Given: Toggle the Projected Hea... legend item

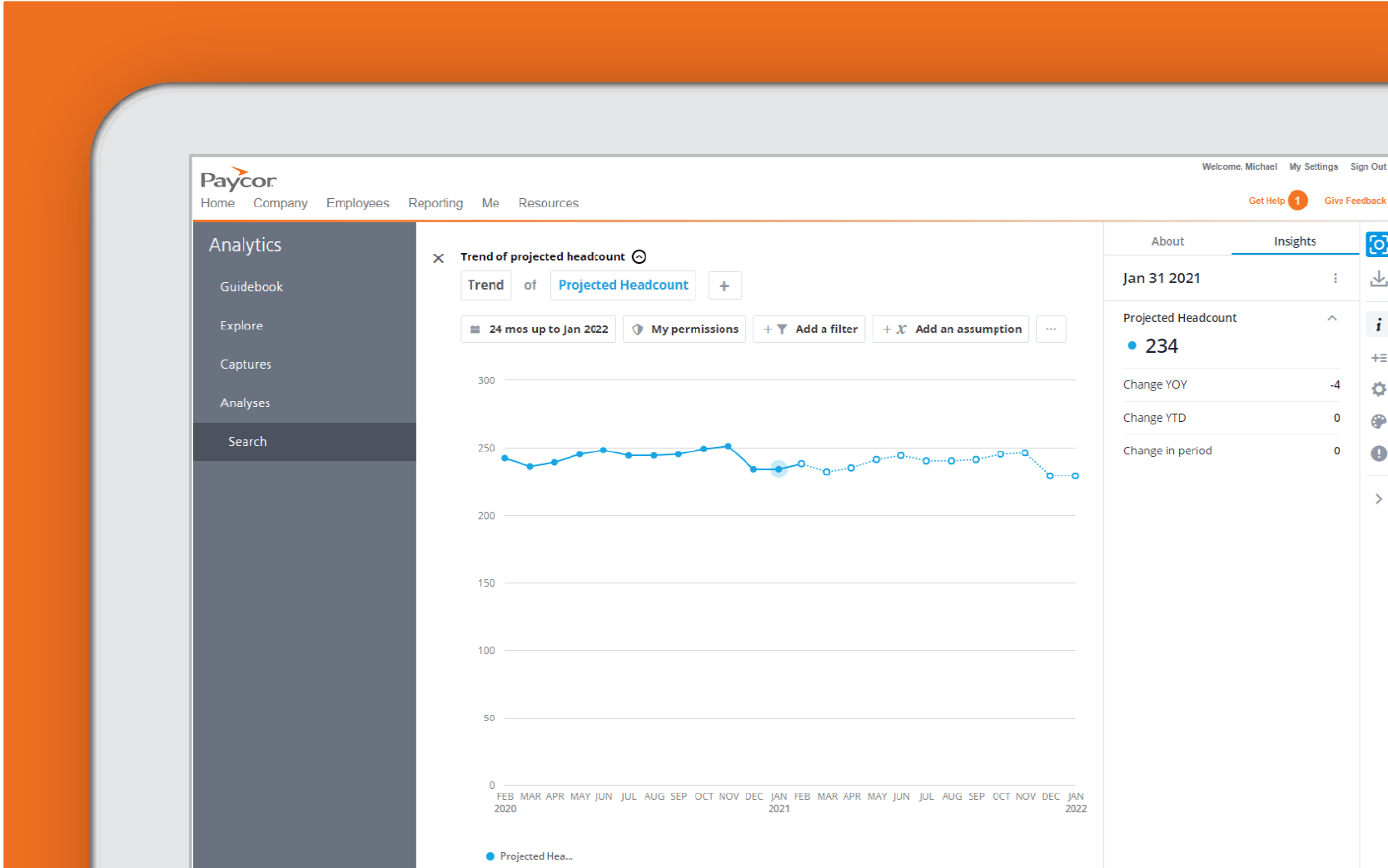Looking at the screenshot, I should pos(530,856).
